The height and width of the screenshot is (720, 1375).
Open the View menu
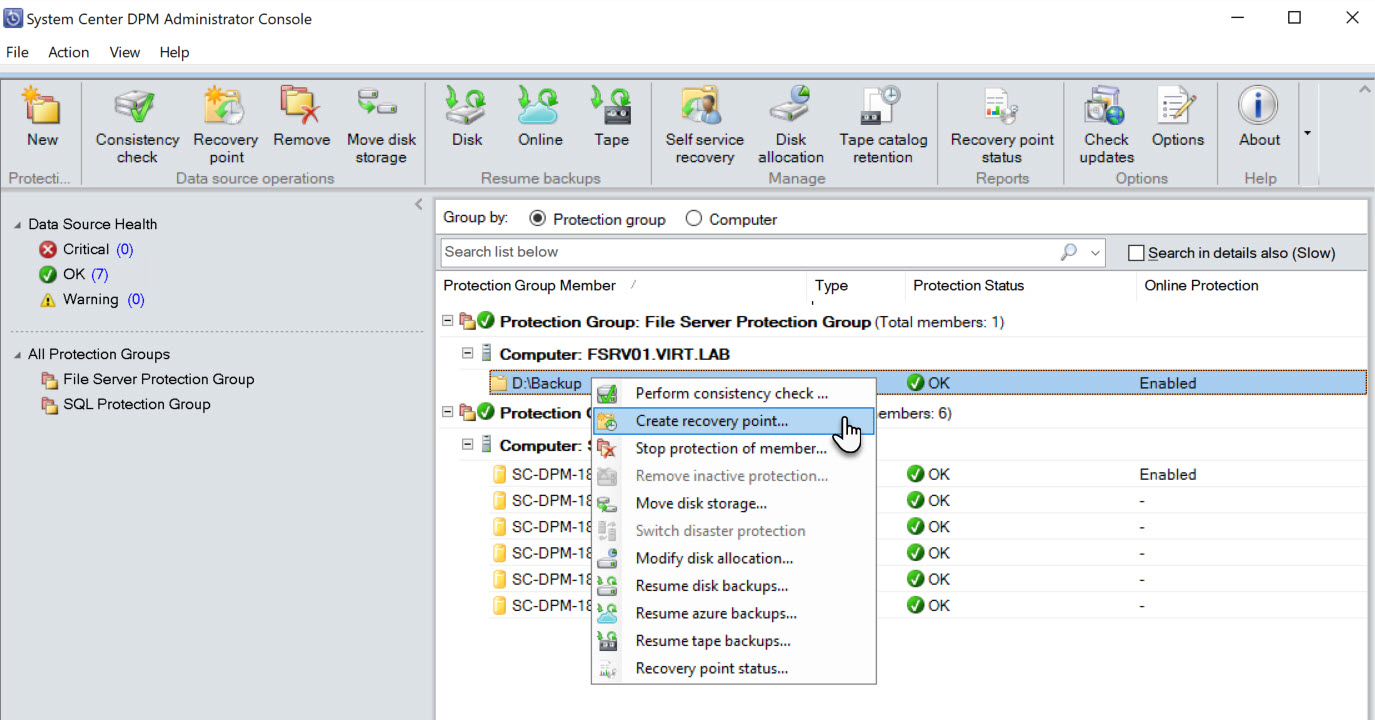pyautogui.click(x=124, y=52)
